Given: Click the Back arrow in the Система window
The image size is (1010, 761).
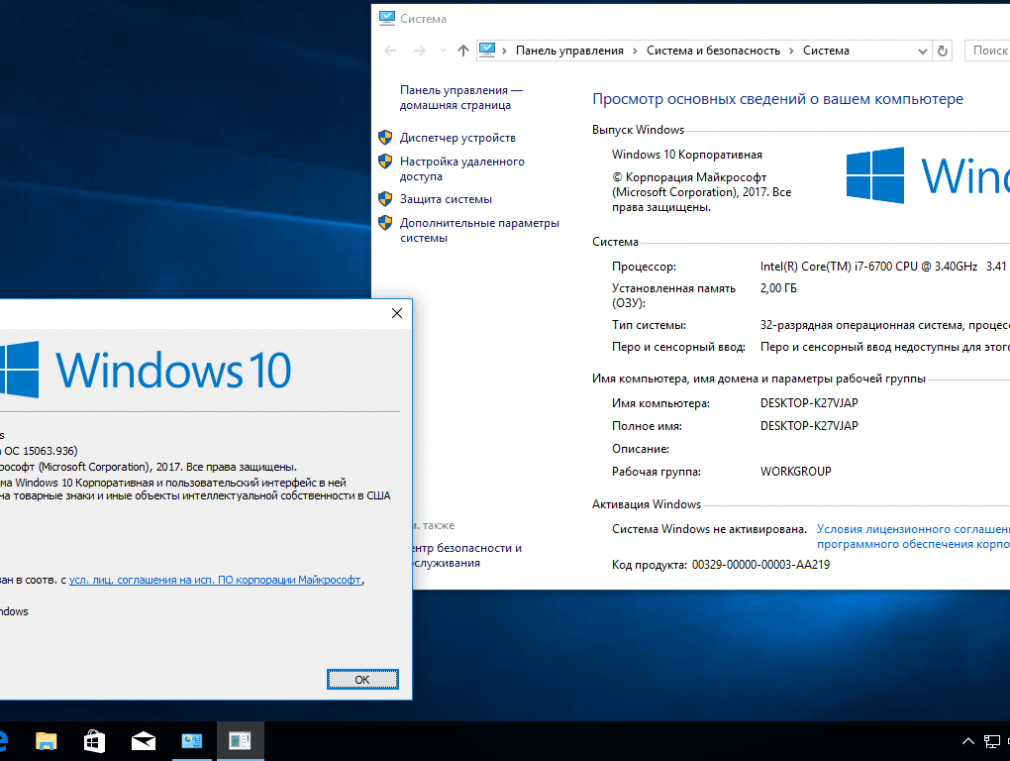Looking at the screenshot, I should point(390,50).
